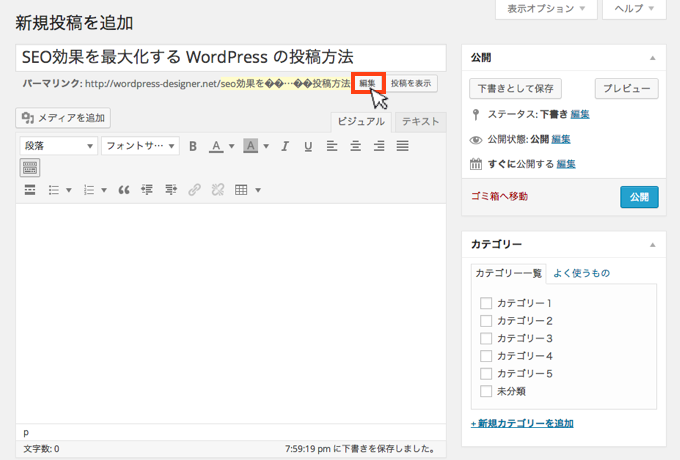Switch to テキスト editor tab
The height and width of the screenshot is (460, 680).
click(420, 122)
